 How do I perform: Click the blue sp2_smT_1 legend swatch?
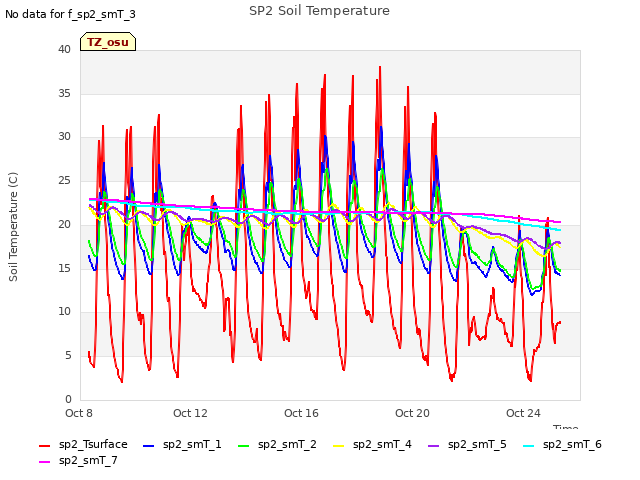click(149, 446)
